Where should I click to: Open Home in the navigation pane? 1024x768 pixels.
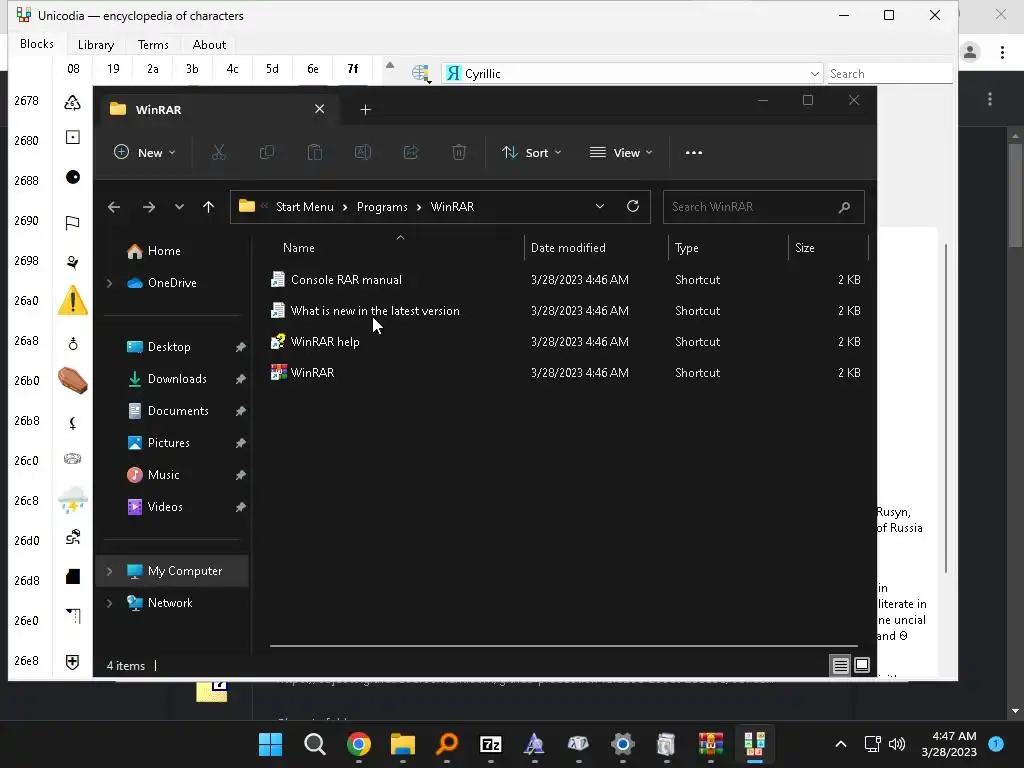coord(164,251)
